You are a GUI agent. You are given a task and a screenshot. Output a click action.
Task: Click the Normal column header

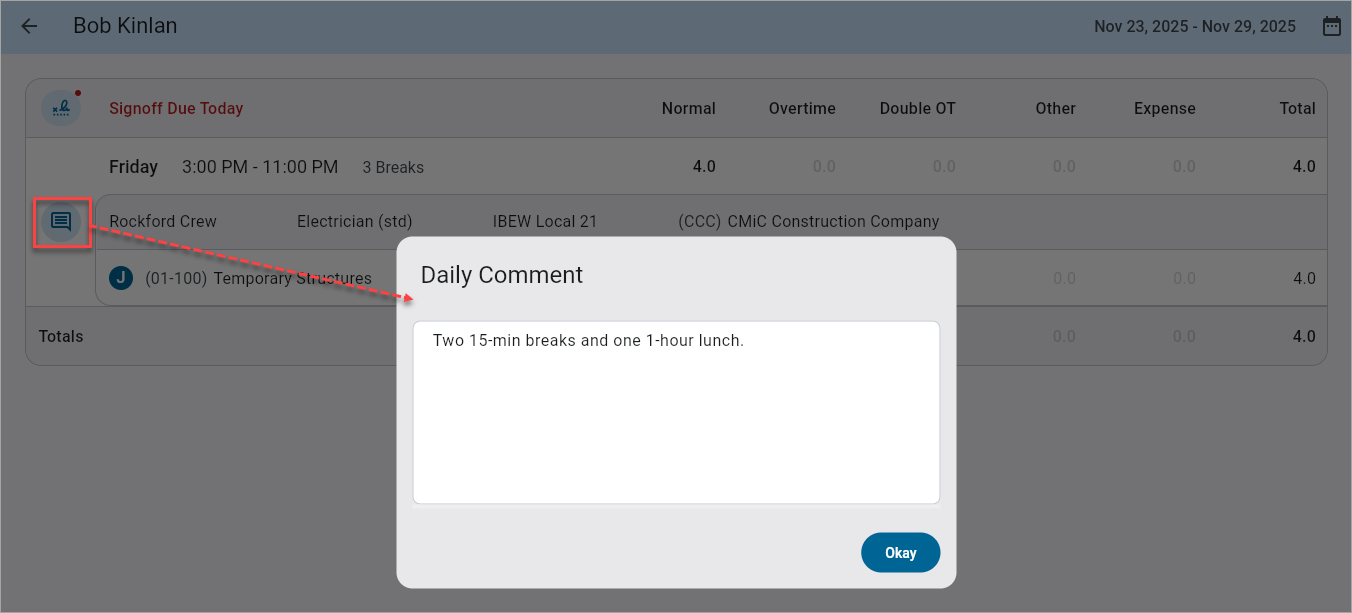click(x=688, y=108)
